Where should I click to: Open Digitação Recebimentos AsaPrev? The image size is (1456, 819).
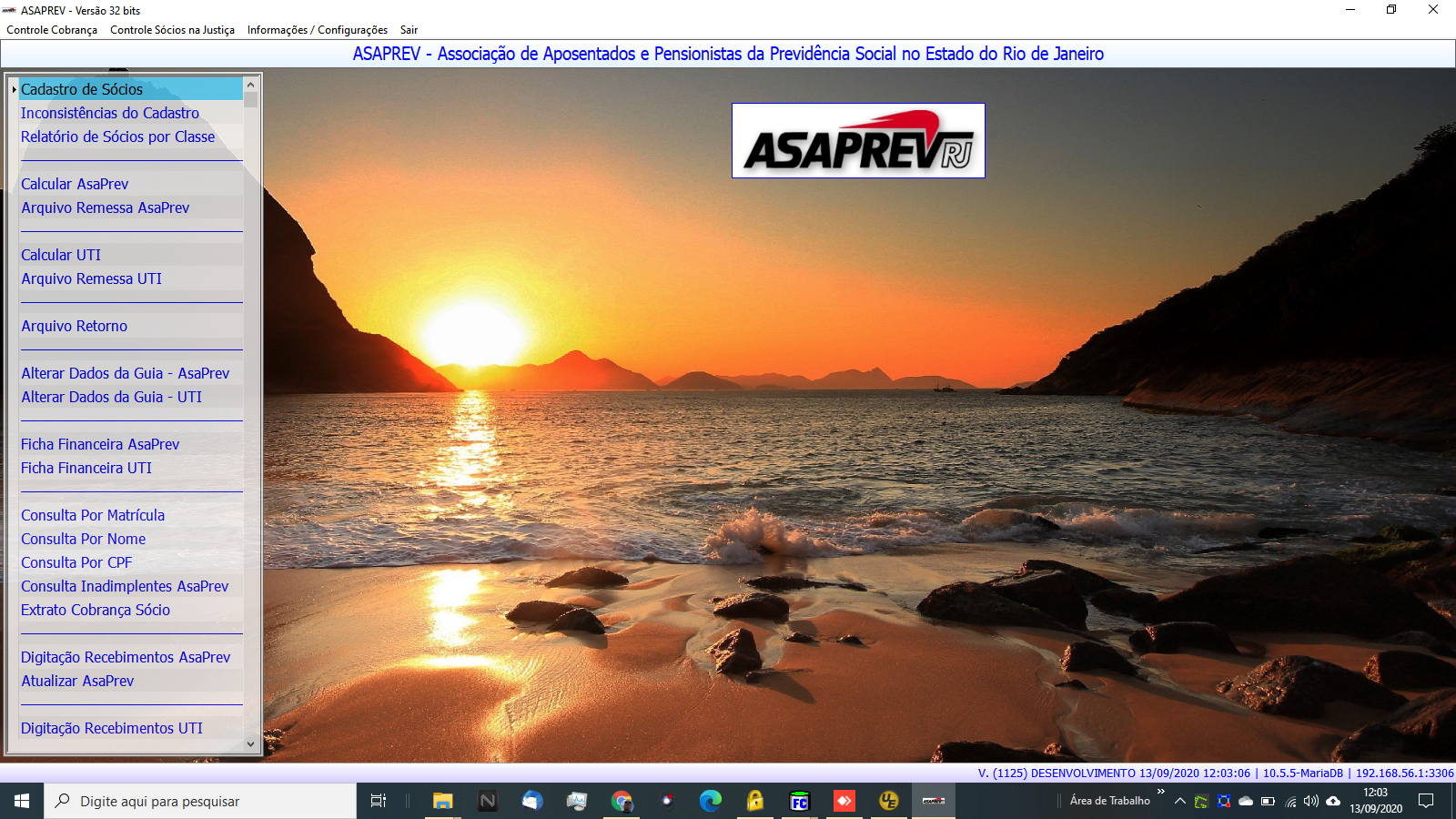point(131,657)
